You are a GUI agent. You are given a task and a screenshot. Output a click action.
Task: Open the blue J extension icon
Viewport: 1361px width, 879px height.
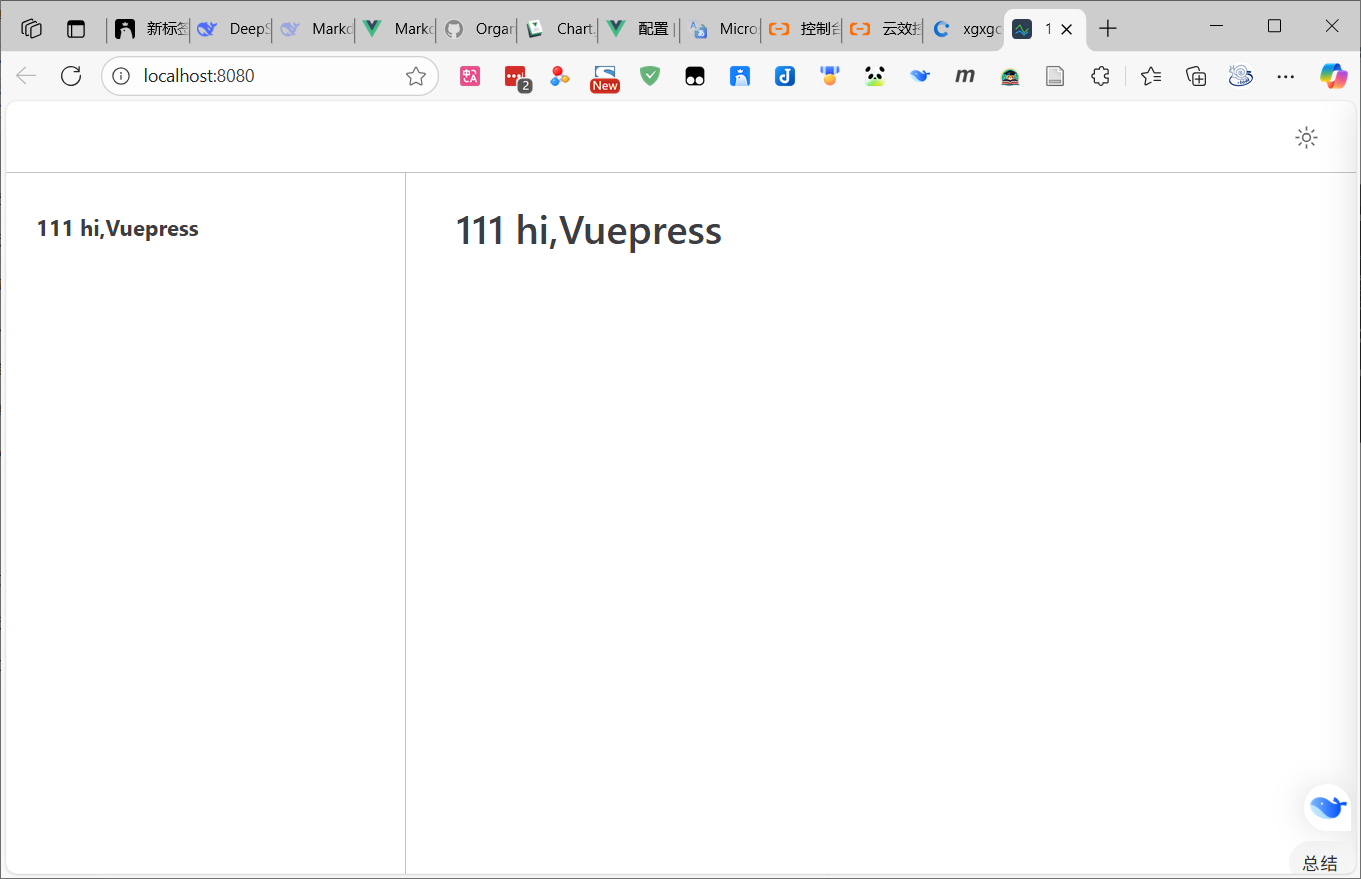pos(785,76)
